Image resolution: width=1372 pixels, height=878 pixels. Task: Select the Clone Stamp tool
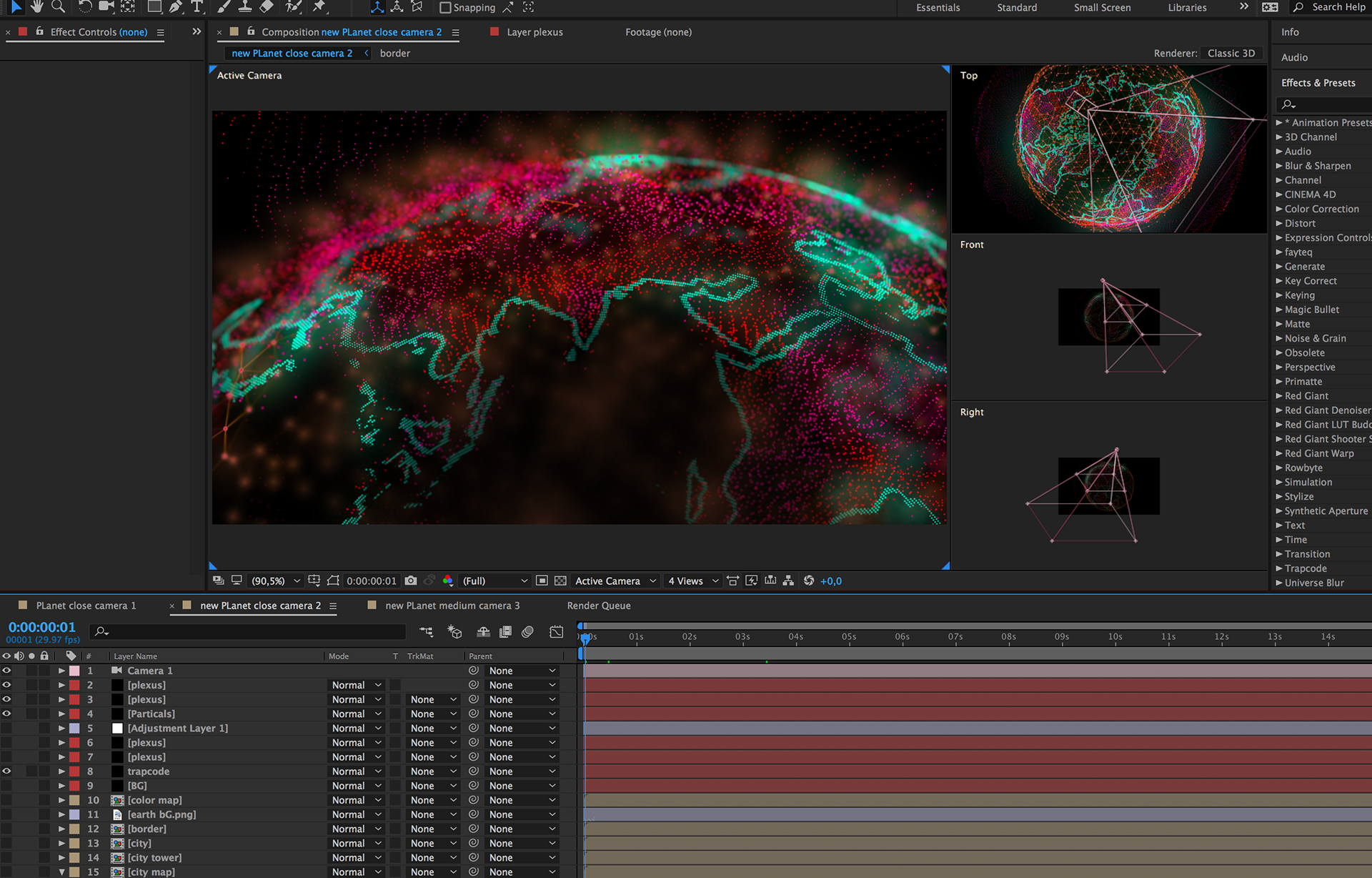(x=245, y=7)
